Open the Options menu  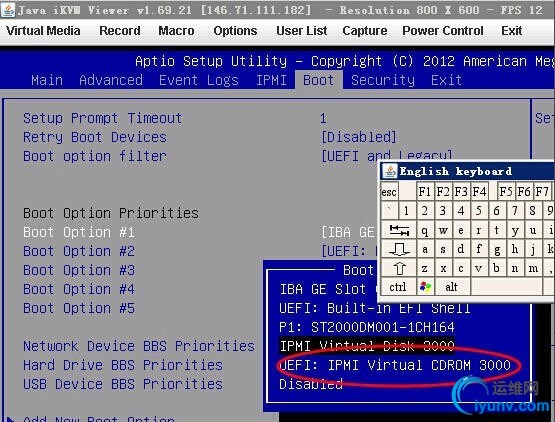coord(235,31)
